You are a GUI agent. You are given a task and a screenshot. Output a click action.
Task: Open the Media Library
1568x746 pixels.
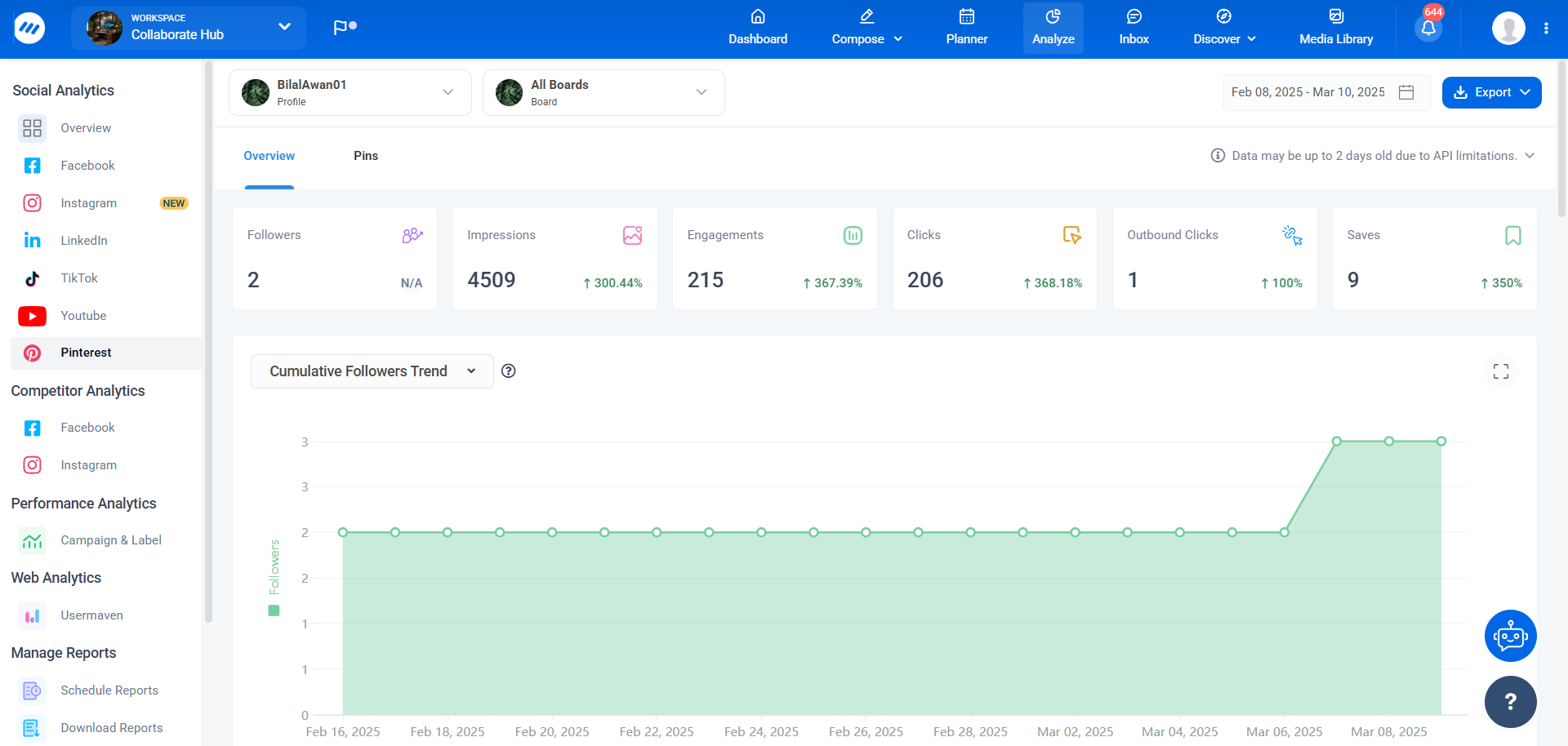[x=1336, y=29]
